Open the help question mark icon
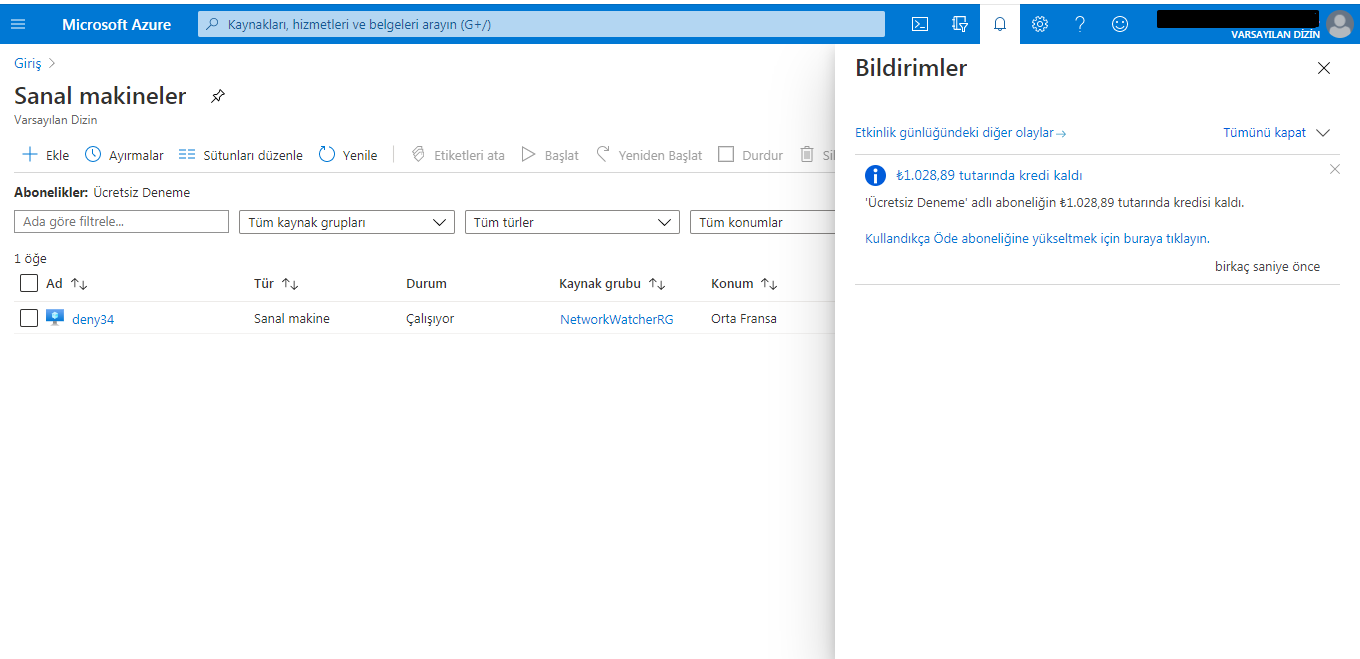The height and width of the screenshot is (659, 1360). 1080,24
